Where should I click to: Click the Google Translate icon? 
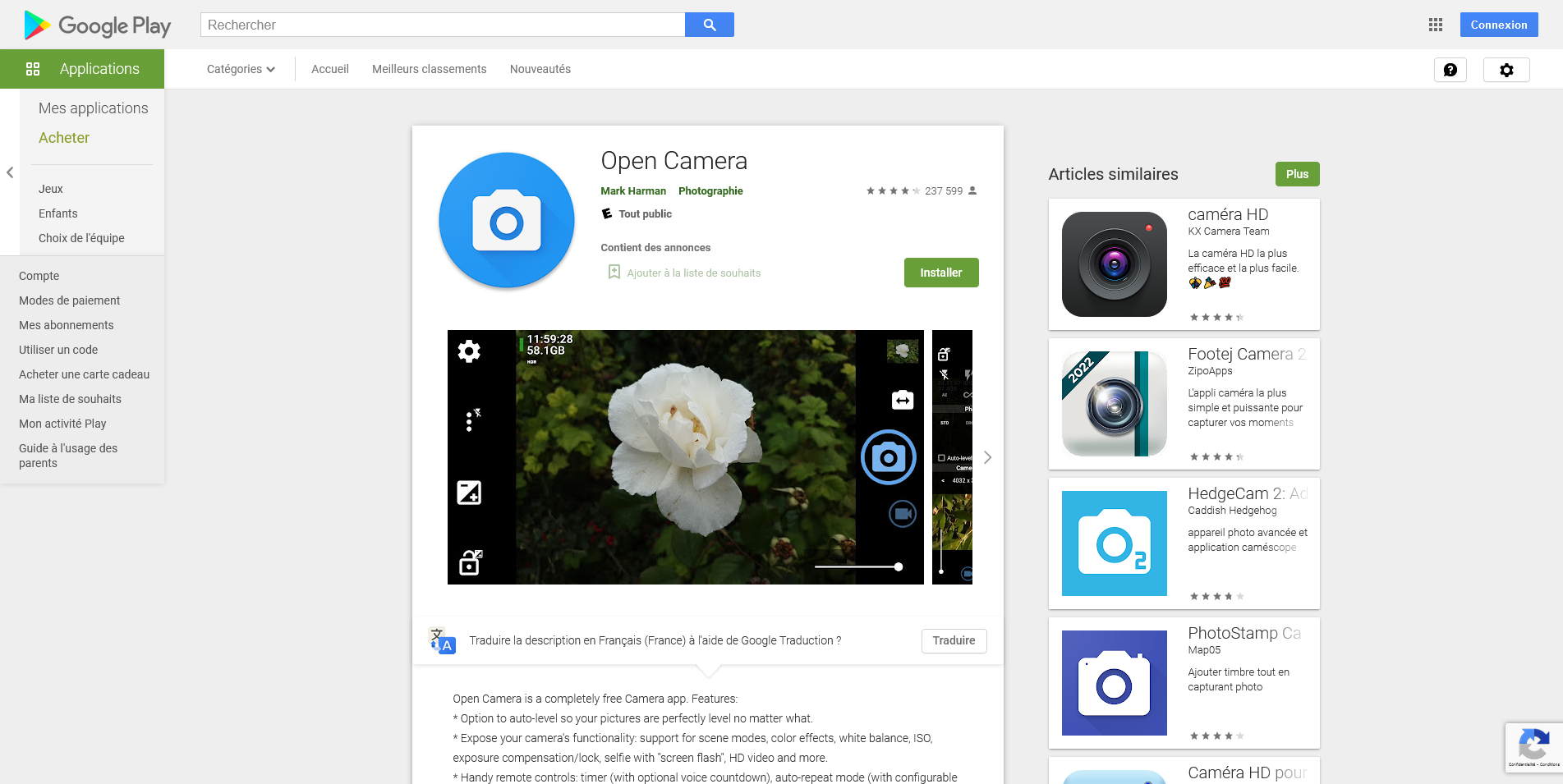click(x=442, y=641)
